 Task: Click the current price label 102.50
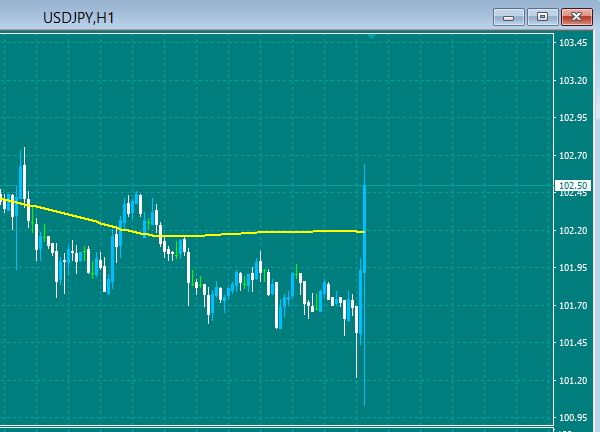click(x=572, y=186)
